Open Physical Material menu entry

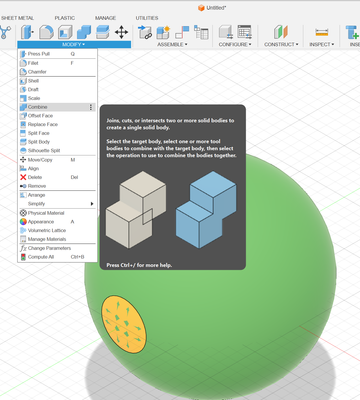(x=57, y=213)
